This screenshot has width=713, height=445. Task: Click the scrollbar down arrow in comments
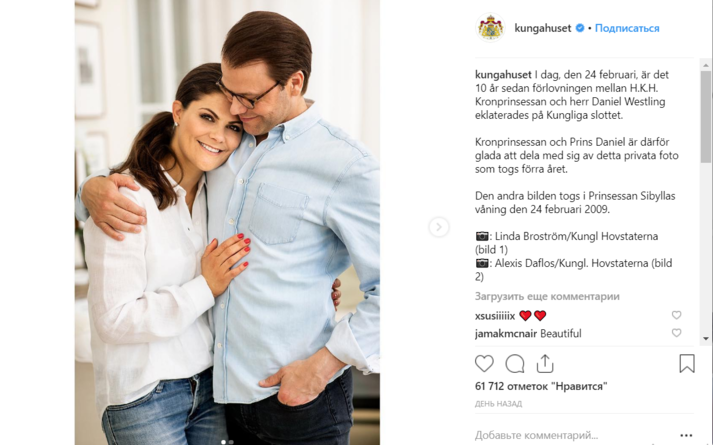pyautogui.click(x=706, y=339)
